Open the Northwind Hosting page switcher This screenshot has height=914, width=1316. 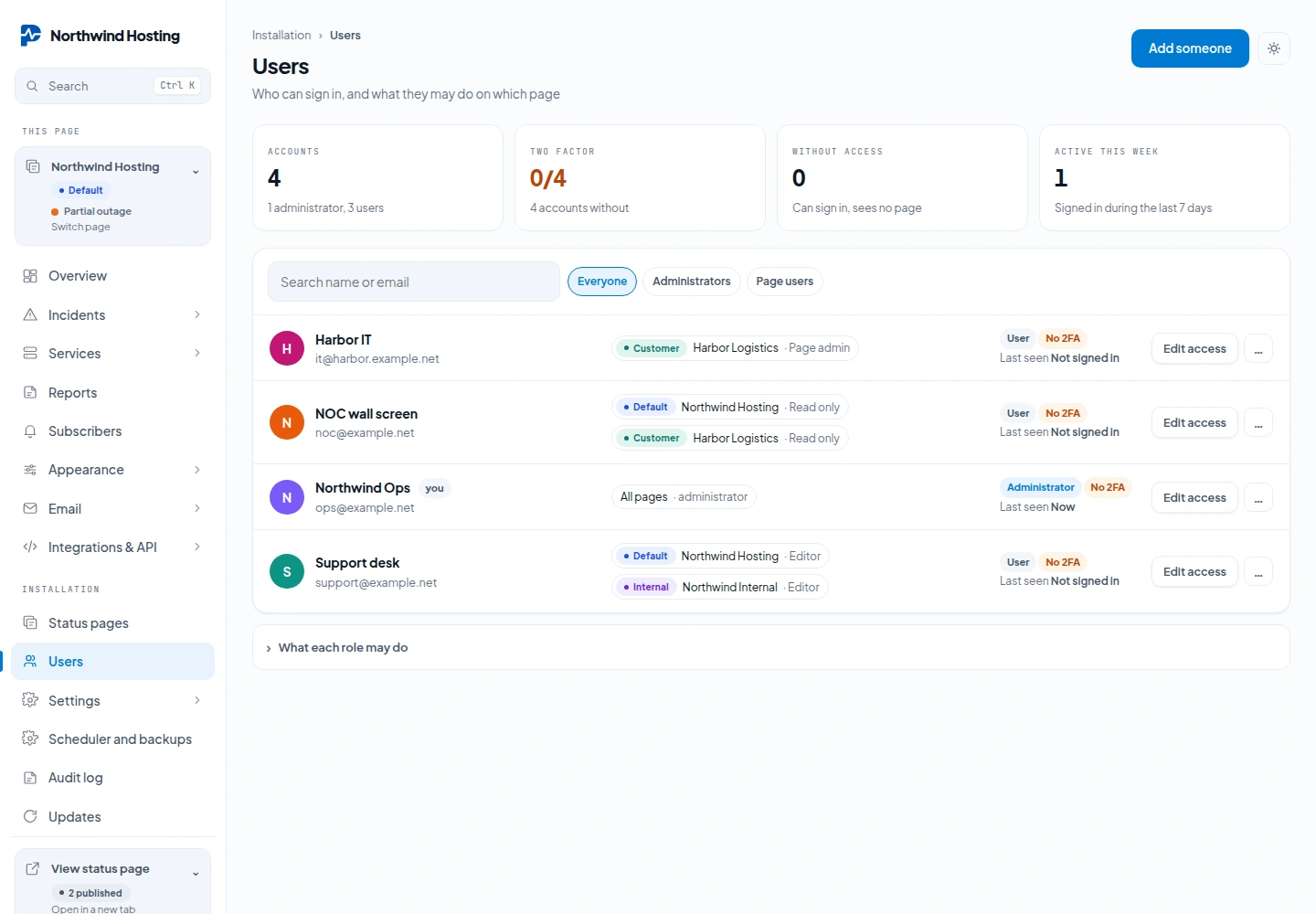pyautogui.click(x=113, y=197)
